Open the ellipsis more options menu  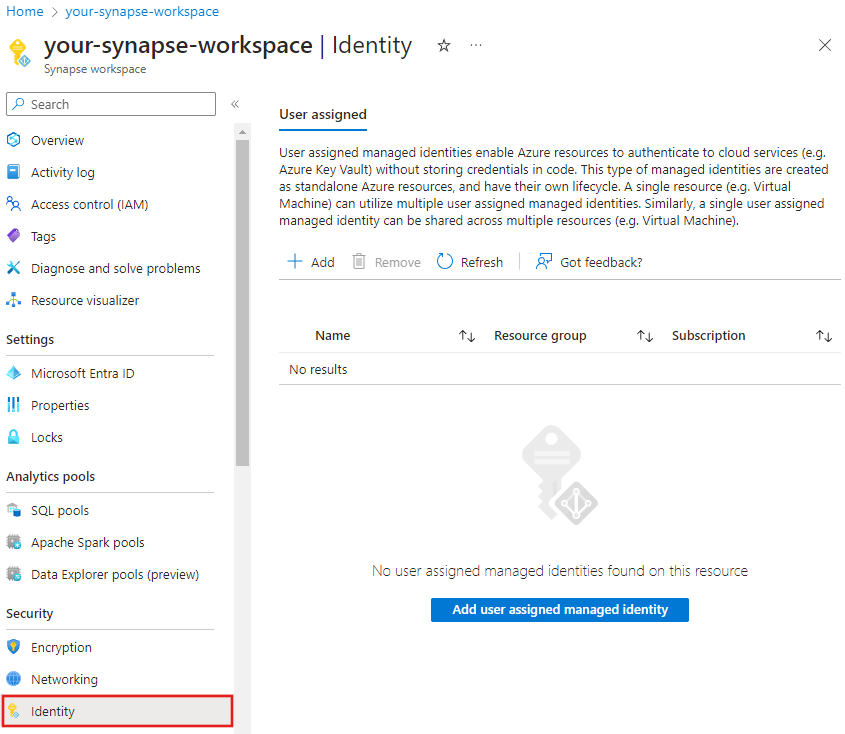pos(475,45)
